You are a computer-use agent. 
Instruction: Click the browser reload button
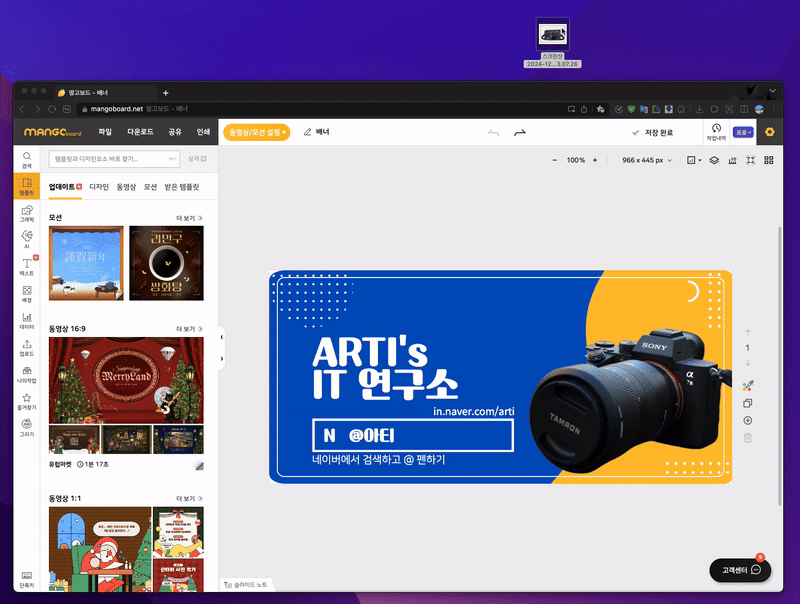pyautogui.click(x=52, y=109)
